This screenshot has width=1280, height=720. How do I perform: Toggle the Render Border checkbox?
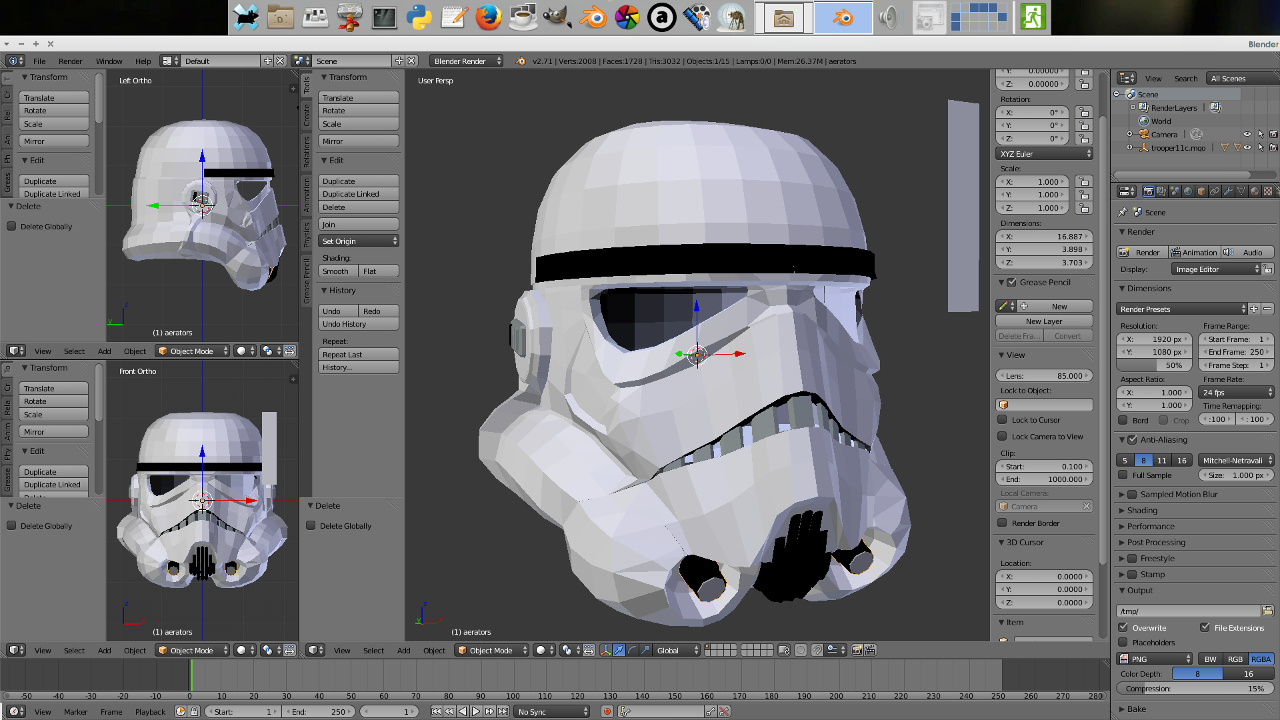pyautogui.click(x=1002, y=523)
